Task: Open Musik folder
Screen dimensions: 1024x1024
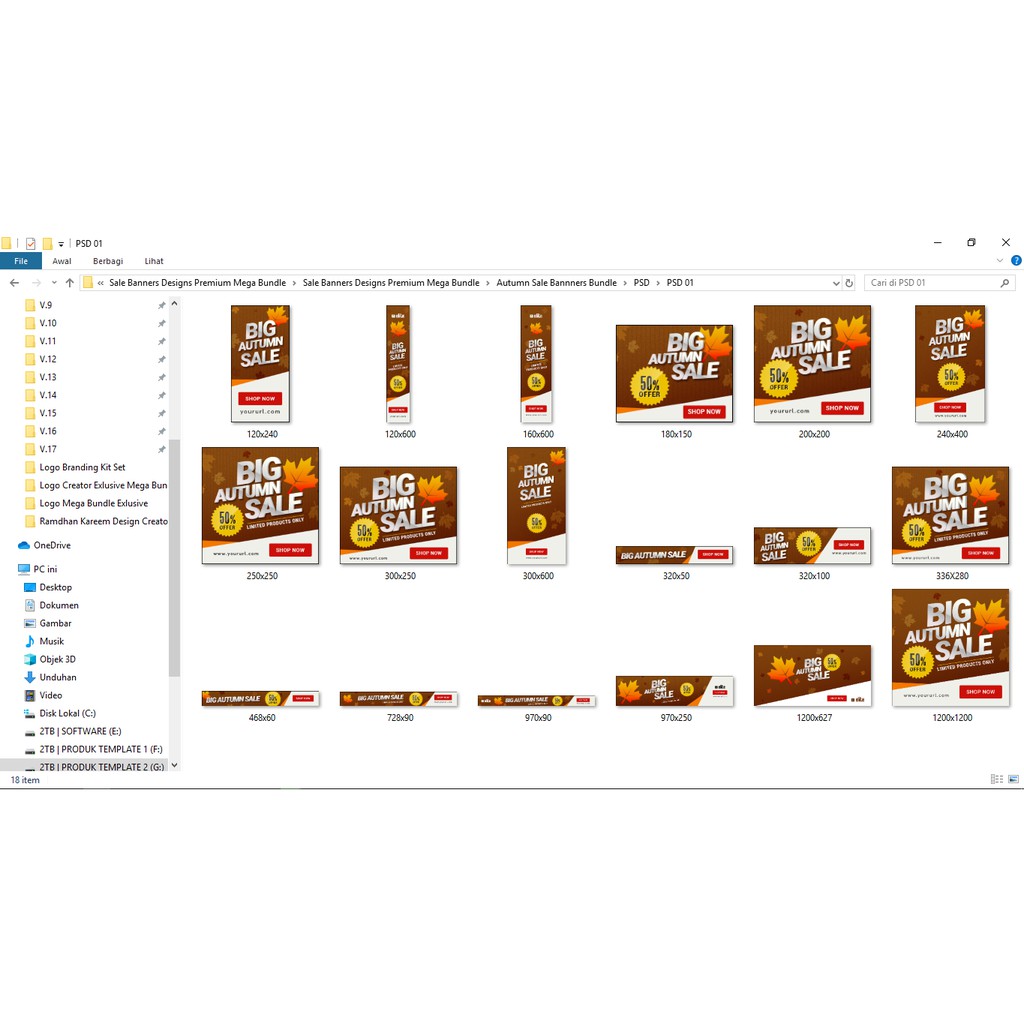Action: tap(52, 641)
